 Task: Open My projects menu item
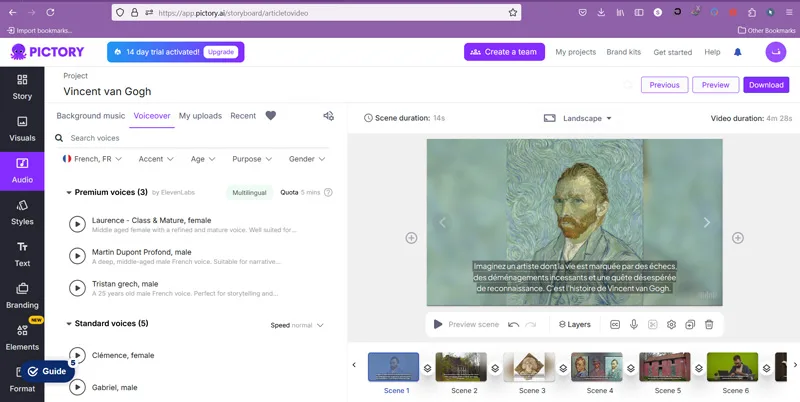576,52
